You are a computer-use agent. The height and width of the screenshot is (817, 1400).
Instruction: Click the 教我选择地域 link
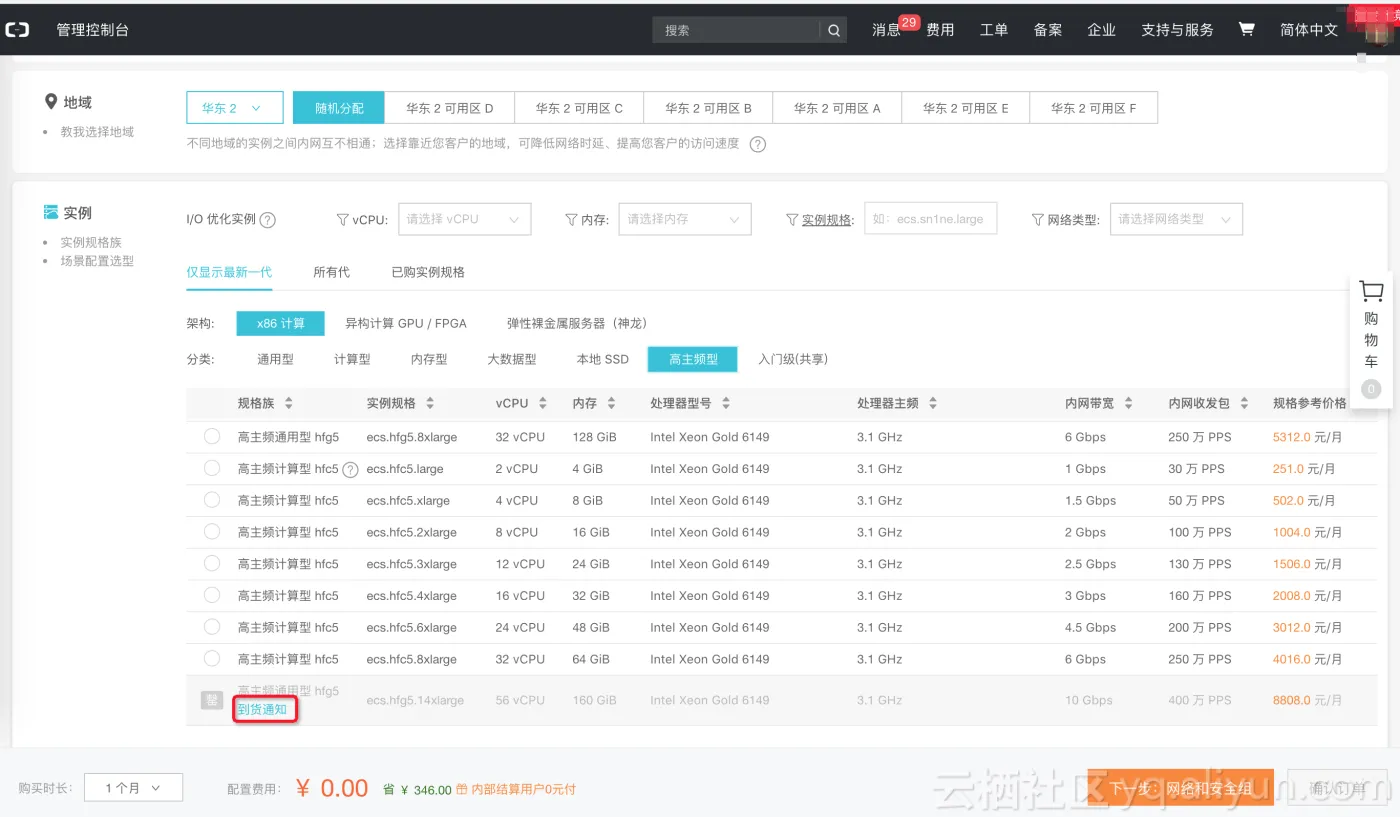[97, 132]
